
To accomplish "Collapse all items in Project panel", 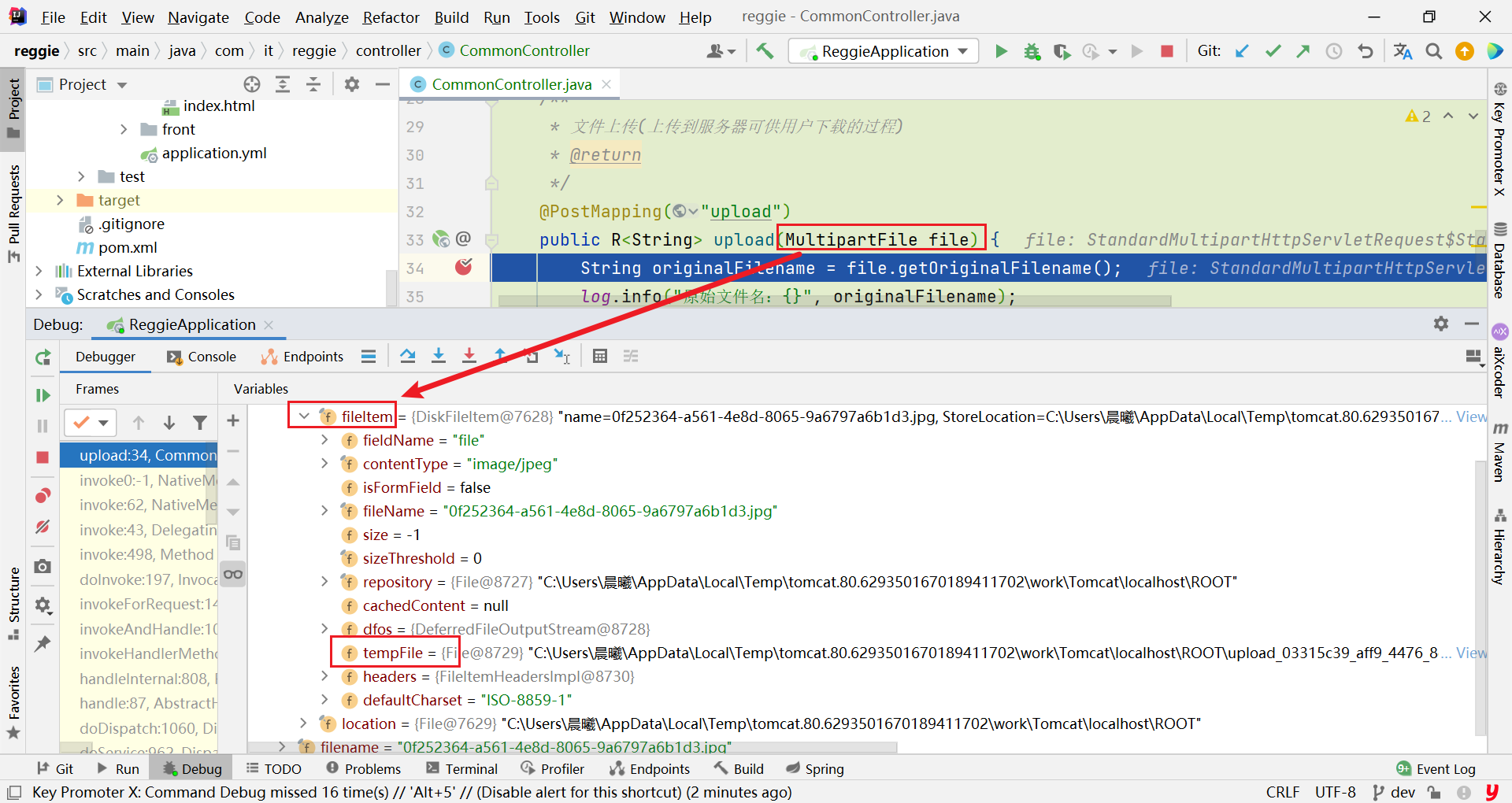I will pos(313,84).
